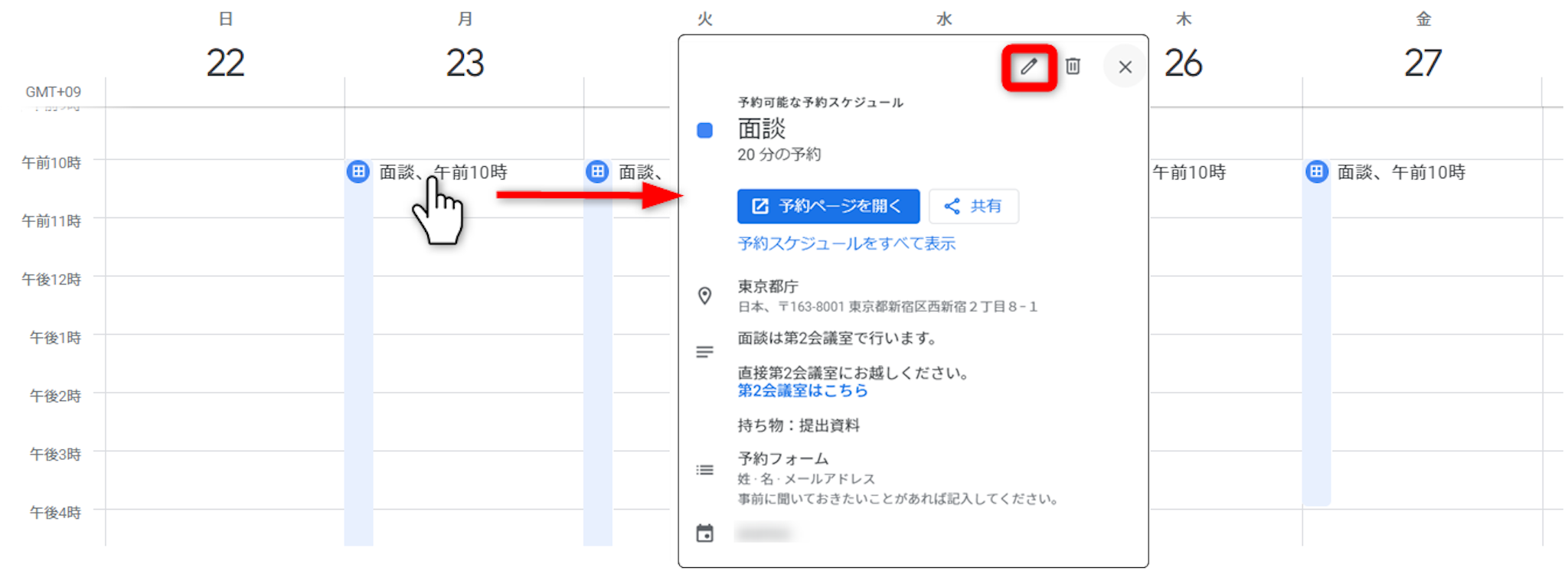Image resolution: width=1568 pixels, height=574 pixels.
Task: Open Friday's 面談、午前10時 event
Action: [1401, 172]
